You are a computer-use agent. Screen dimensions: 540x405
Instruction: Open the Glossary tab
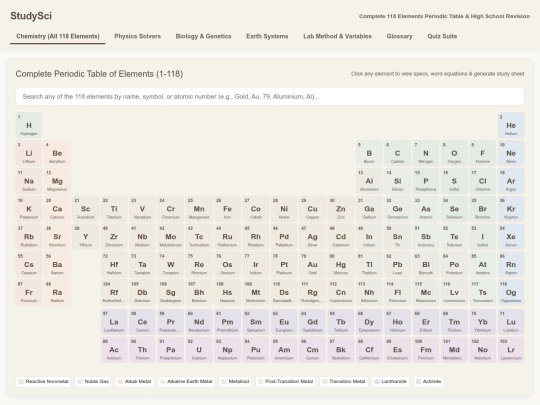(x=399, y=37)
